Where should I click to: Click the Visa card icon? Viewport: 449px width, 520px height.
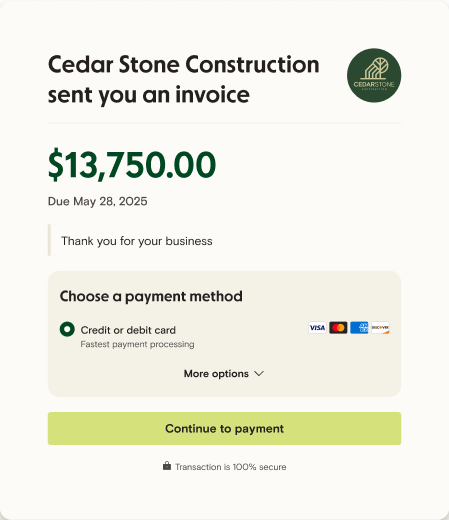click(x=317, y=328)
